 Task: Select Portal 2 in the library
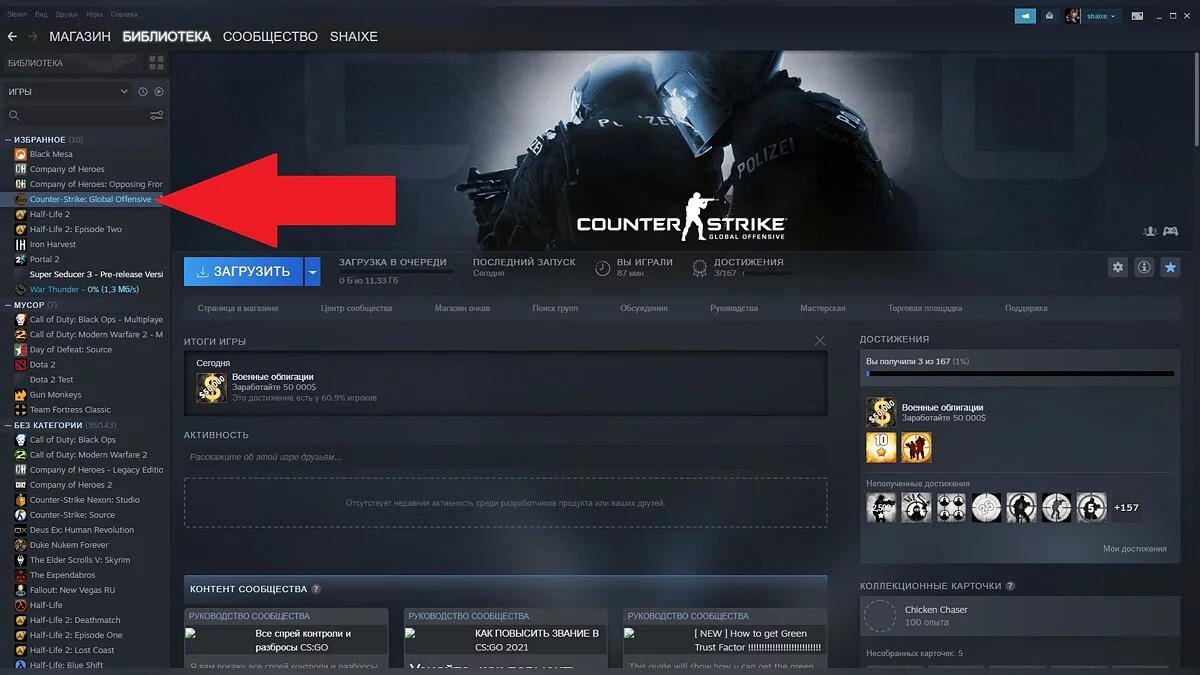[44, 259]
